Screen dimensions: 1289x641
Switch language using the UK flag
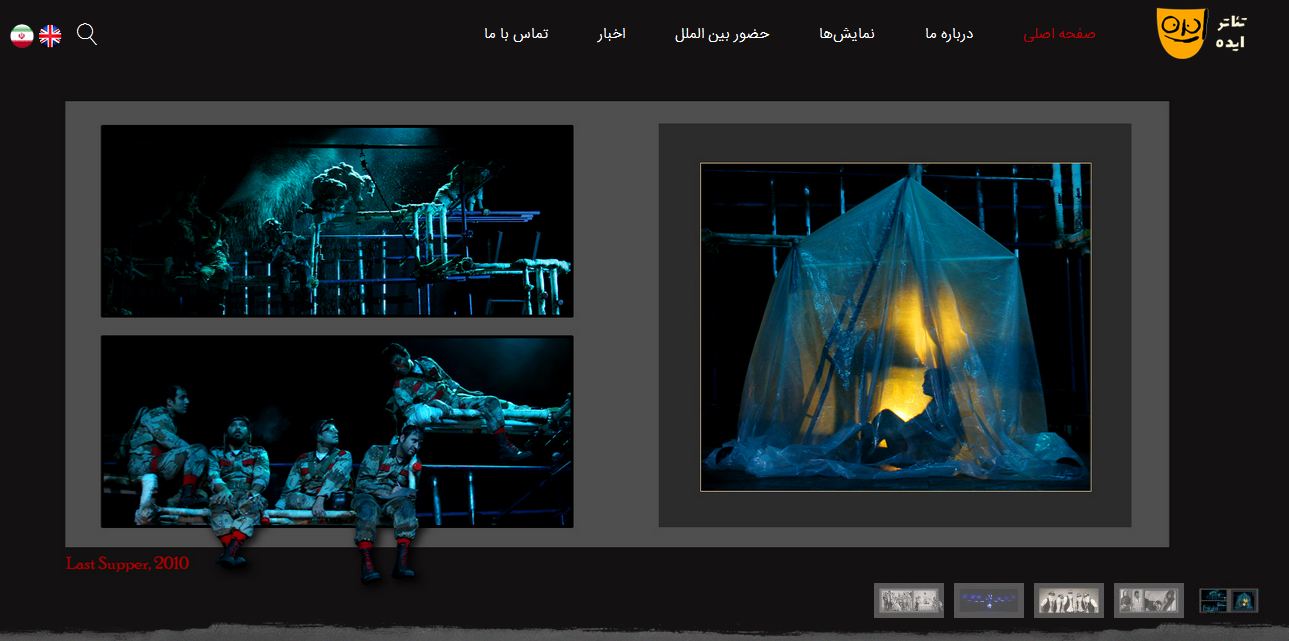point(50,36)
